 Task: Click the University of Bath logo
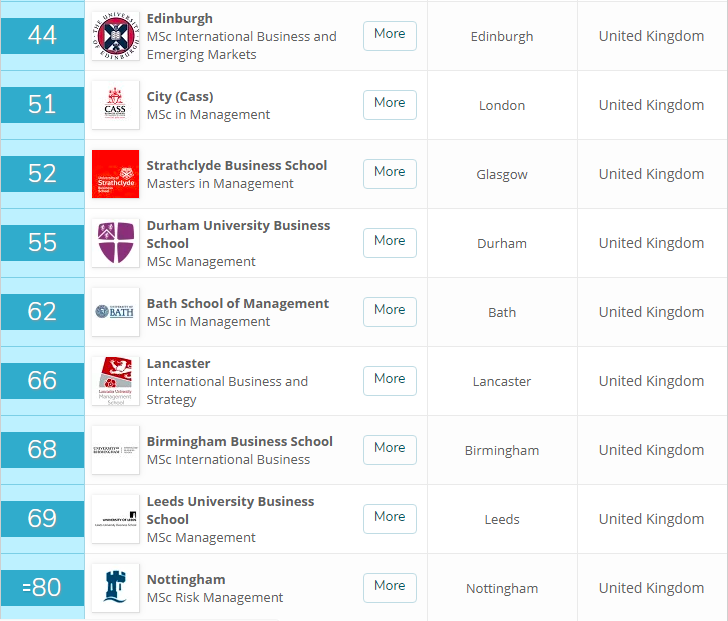115,312
